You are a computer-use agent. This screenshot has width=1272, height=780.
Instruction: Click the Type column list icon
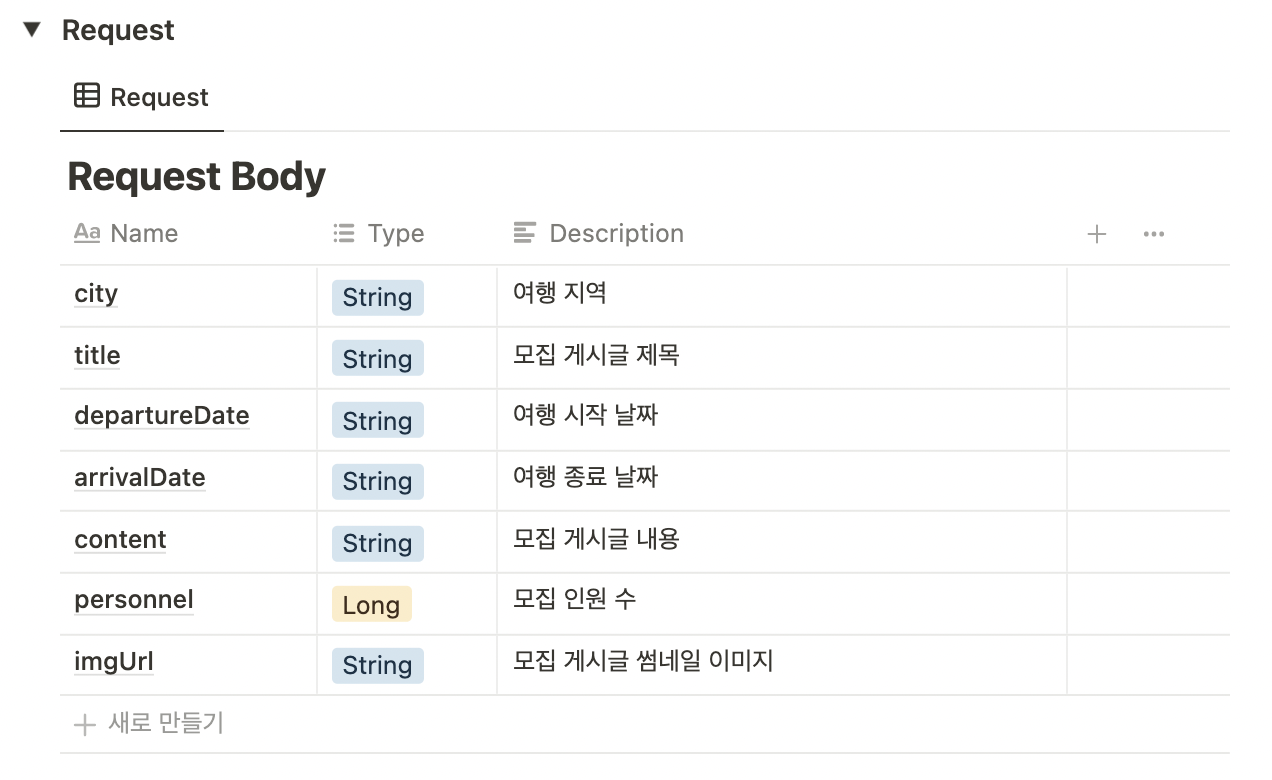point(344,233)
